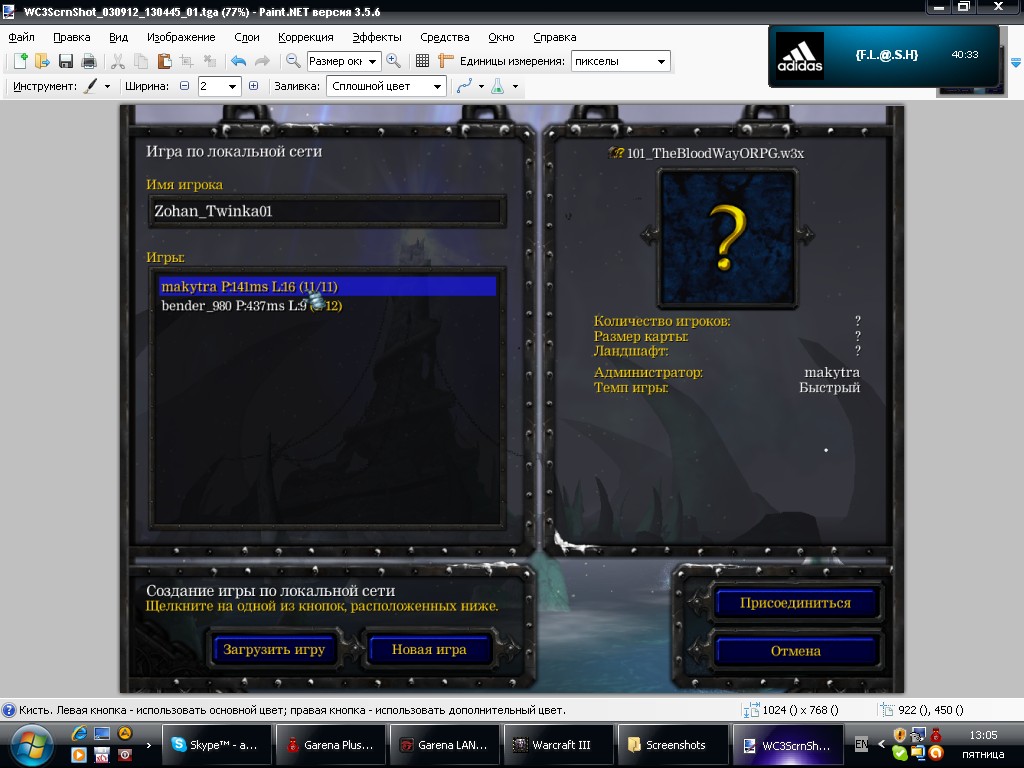Switch to Screenshots folder taskbar button

pos(673,744)
